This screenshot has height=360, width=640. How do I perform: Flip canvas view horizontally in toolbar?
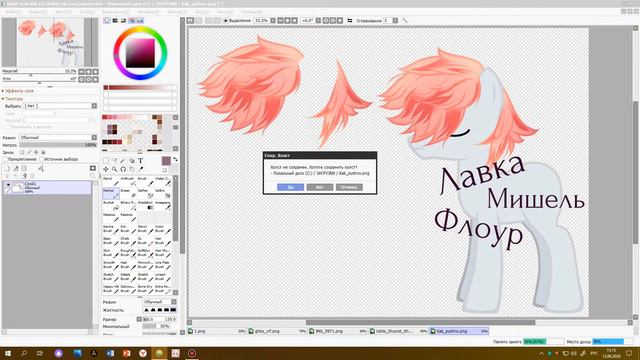(x=350, y=20)
